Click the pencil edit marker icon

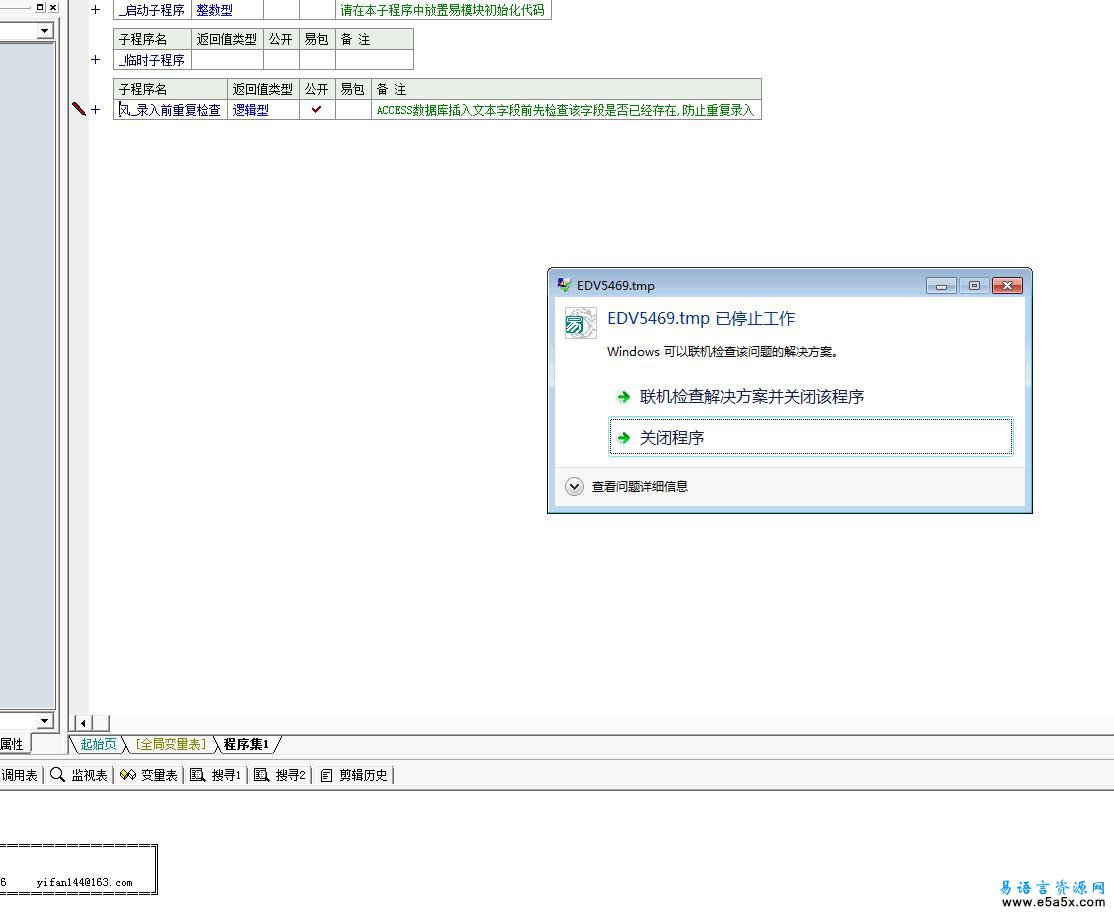tap(79, 109)
